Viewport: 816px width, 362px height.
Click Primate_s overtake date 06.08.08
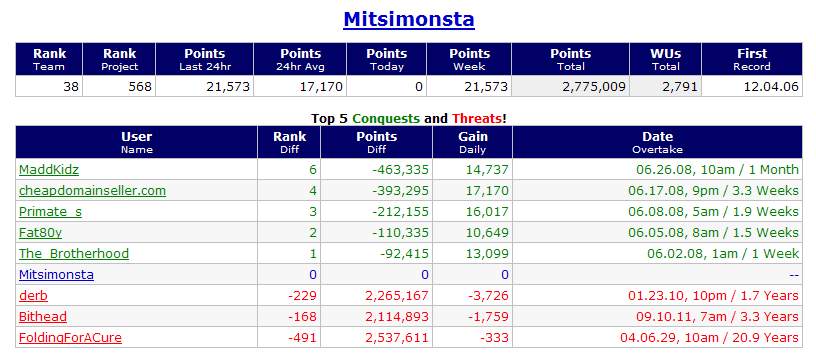coord(713,212)
